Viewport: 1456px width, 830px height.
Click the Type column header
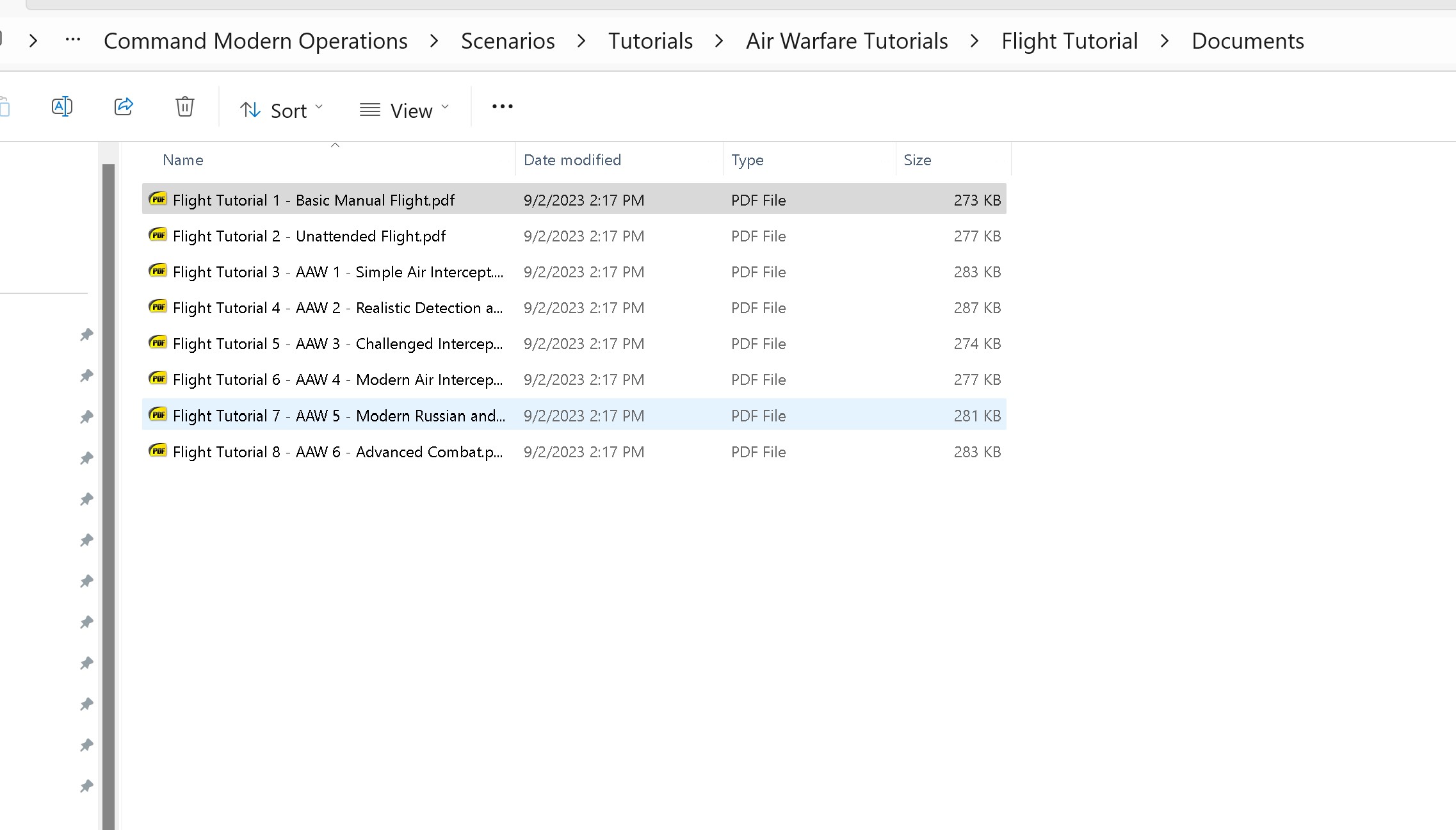pyautogui.click(x=747, y=160)
